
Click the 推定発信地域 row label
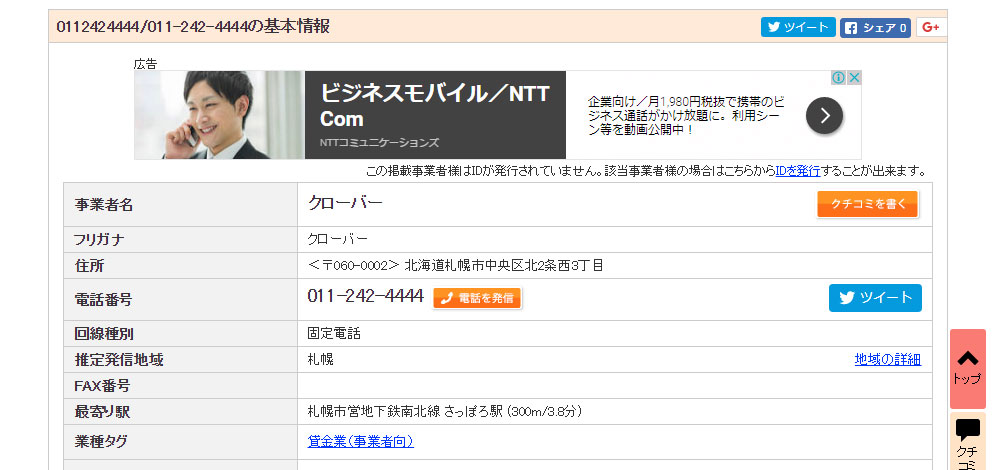(x=119, y=360)
